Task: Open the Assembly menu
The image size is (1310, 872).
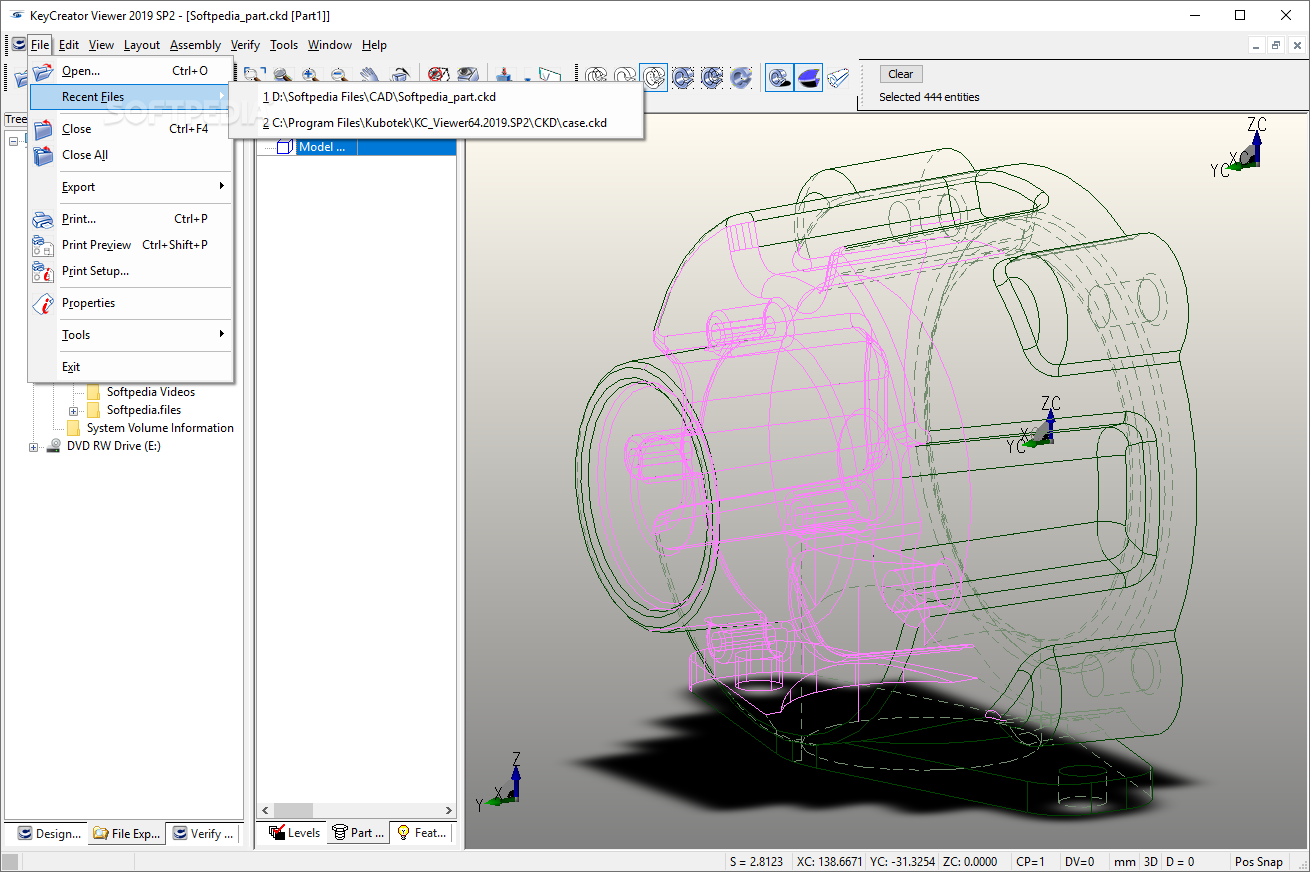Action: (x=195, y=45)
